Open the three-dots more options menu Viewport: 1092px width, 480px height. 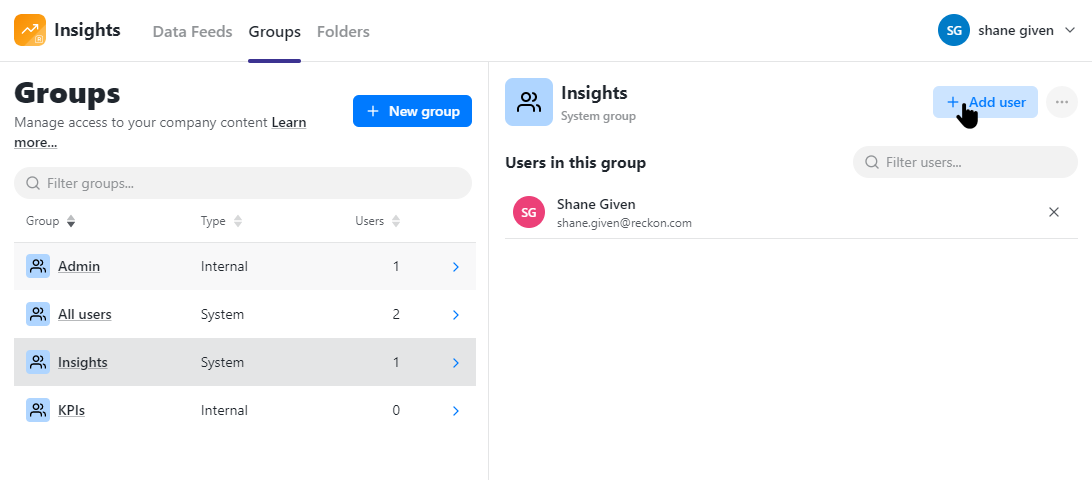coord(1061,102)
